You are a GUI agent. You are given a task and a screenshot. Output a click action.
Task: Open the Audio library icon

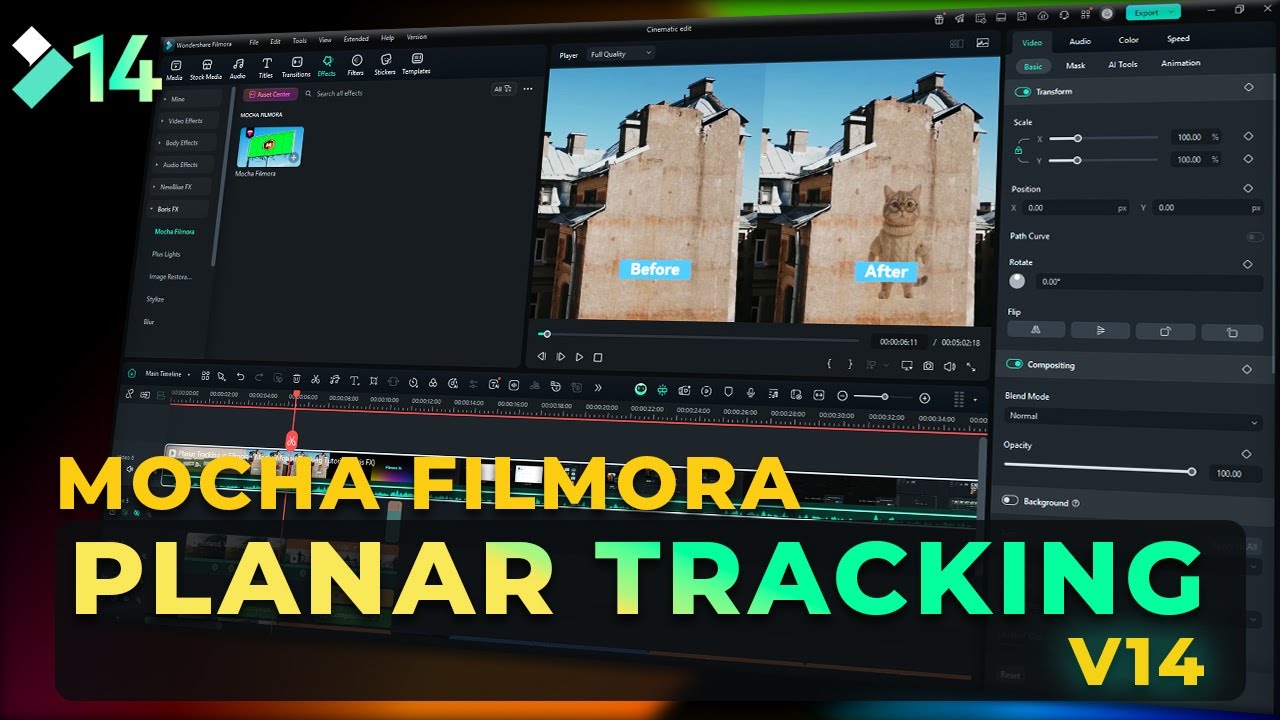[237, 65]
